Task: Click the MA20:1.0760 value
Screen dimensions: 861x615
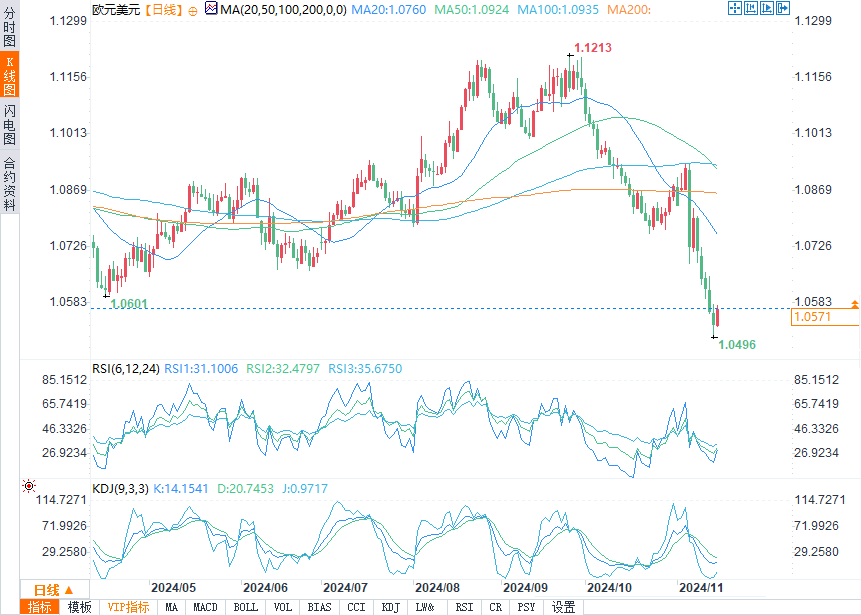Action: click(x=388, y=9)
